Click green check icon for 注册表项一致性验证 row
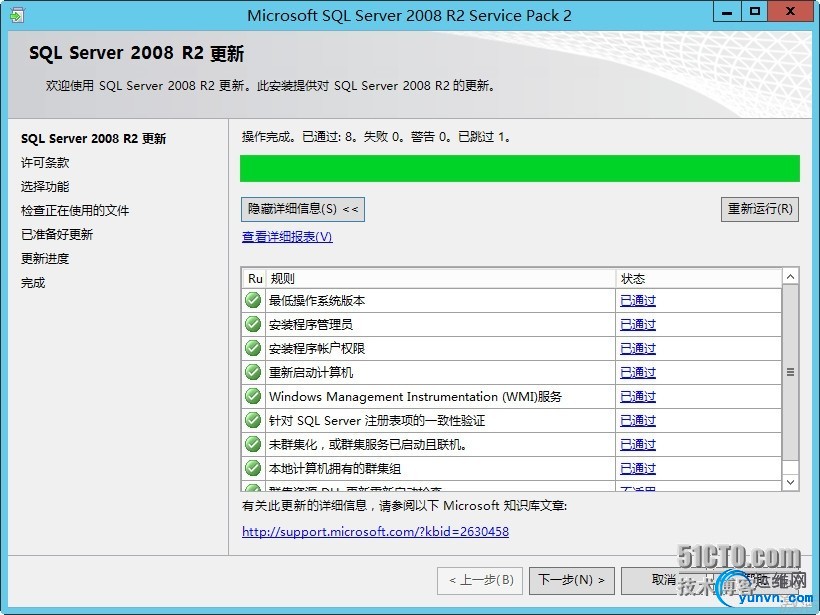This screenshot has width=820, height=615. [x=253, y=420]
